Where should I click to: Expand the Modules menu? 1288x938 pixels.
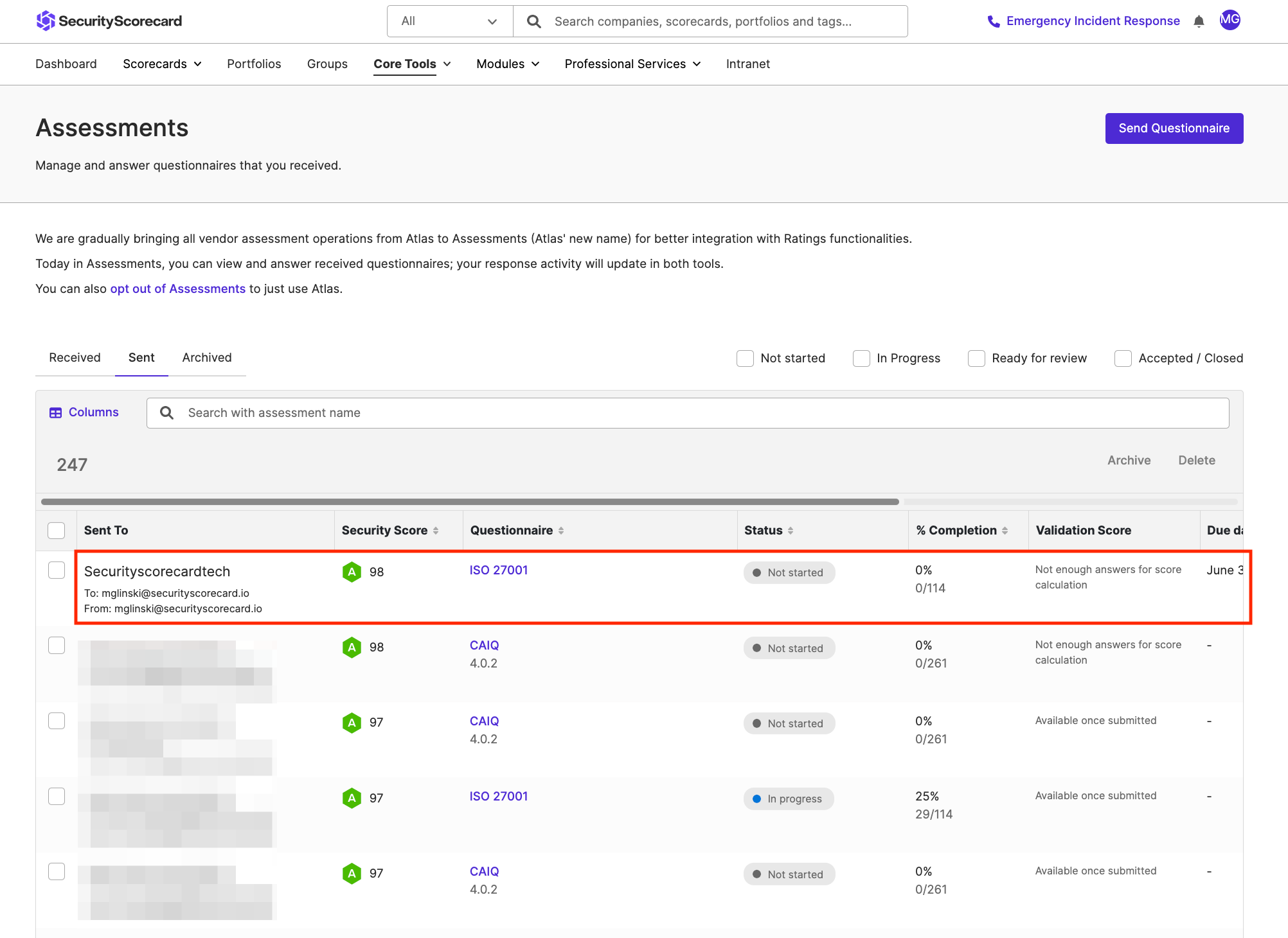click(x=507, y=64)
